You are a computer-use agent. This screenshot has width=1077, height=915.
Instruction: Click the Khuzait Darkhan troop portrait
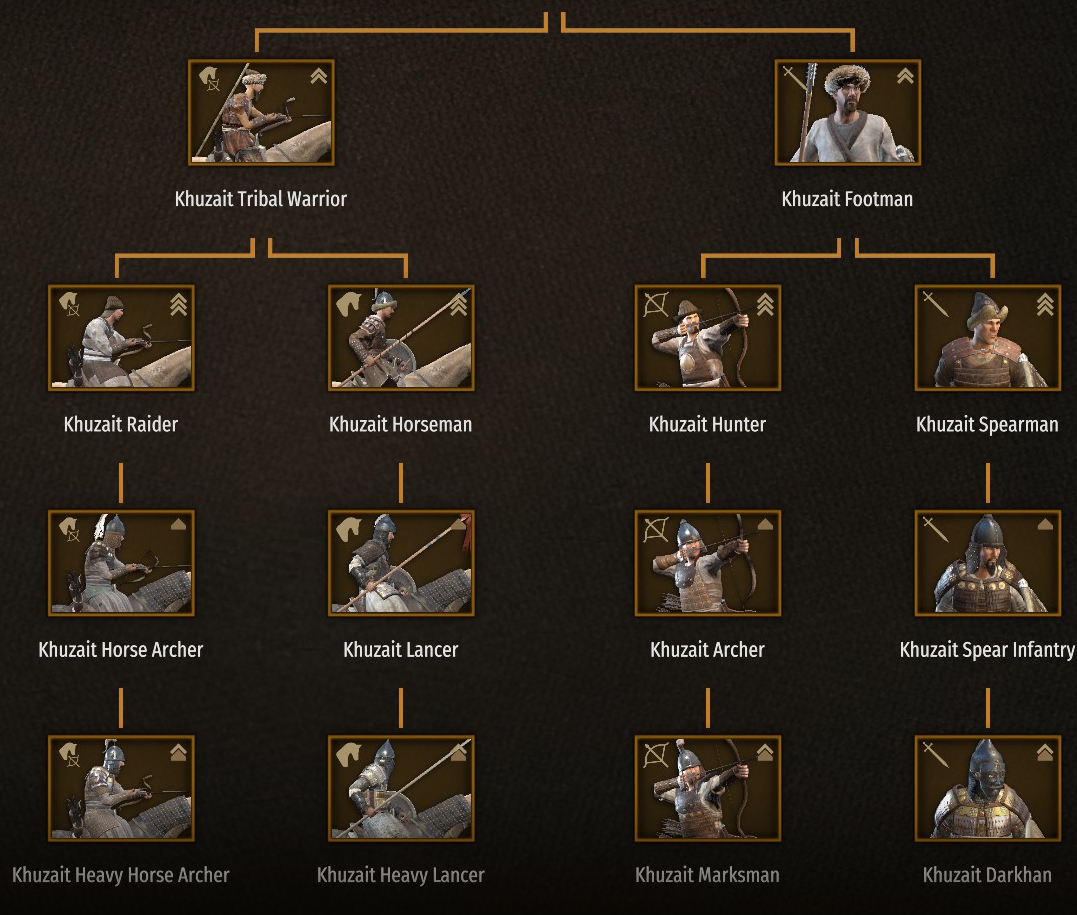pos(988,789)
